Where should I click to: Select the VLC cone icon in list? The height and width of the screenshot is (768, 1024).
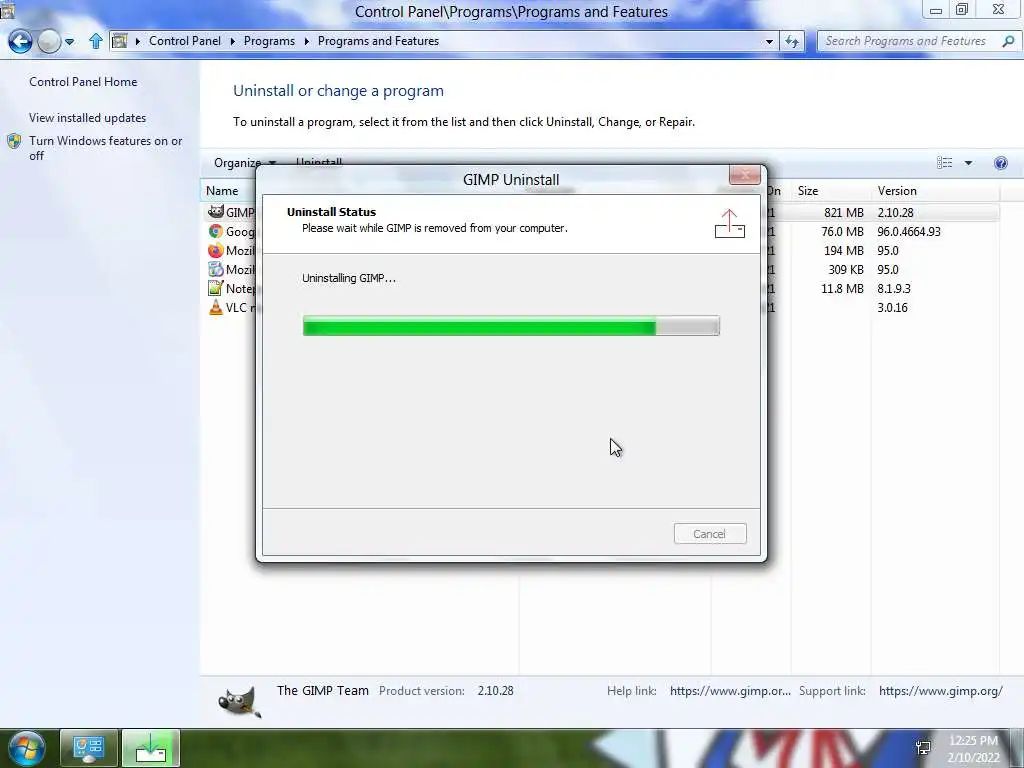tap(216, 307)
